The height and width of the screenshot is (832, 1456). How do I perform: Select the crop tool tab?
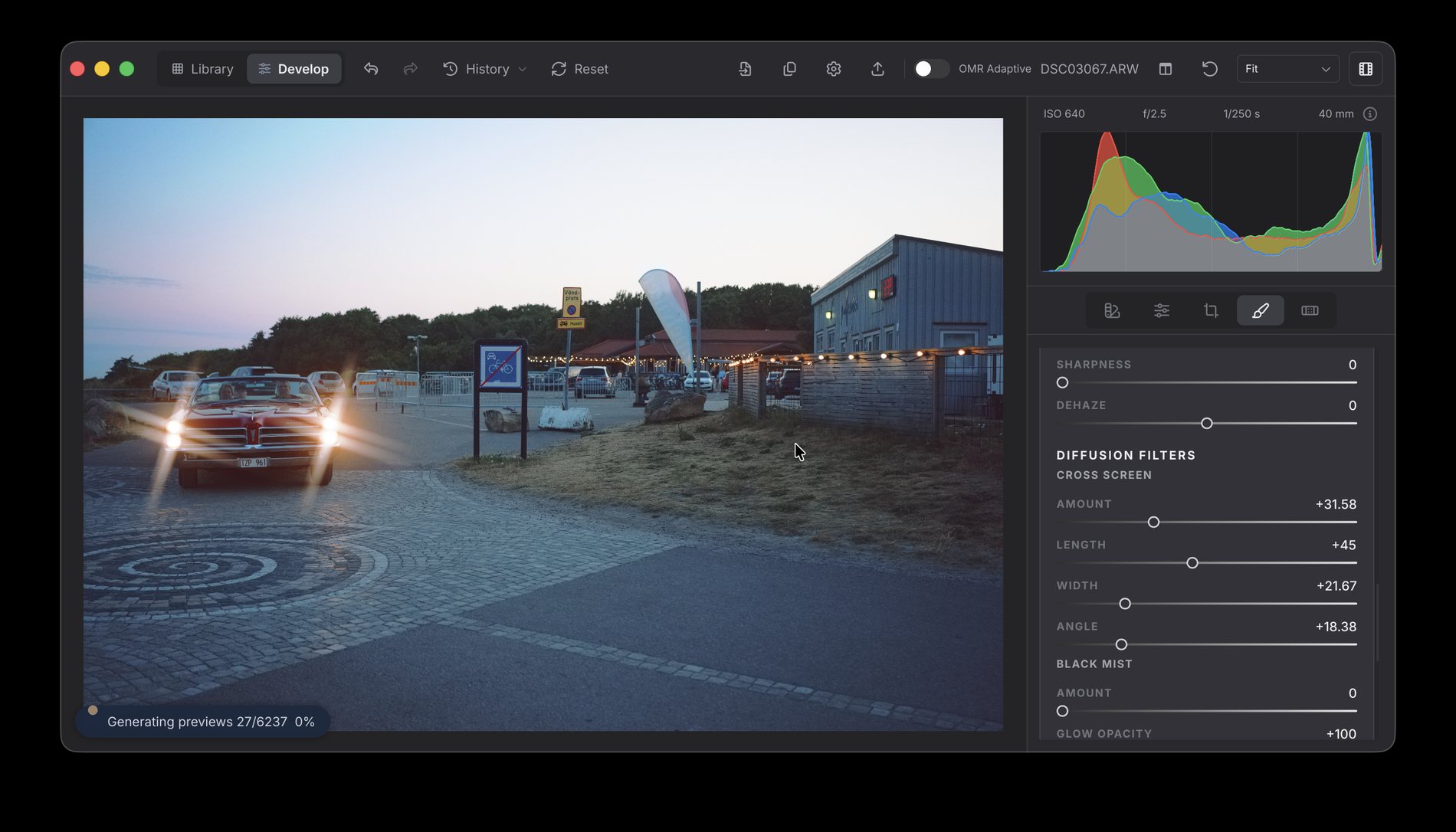[x=1211, y=310]
